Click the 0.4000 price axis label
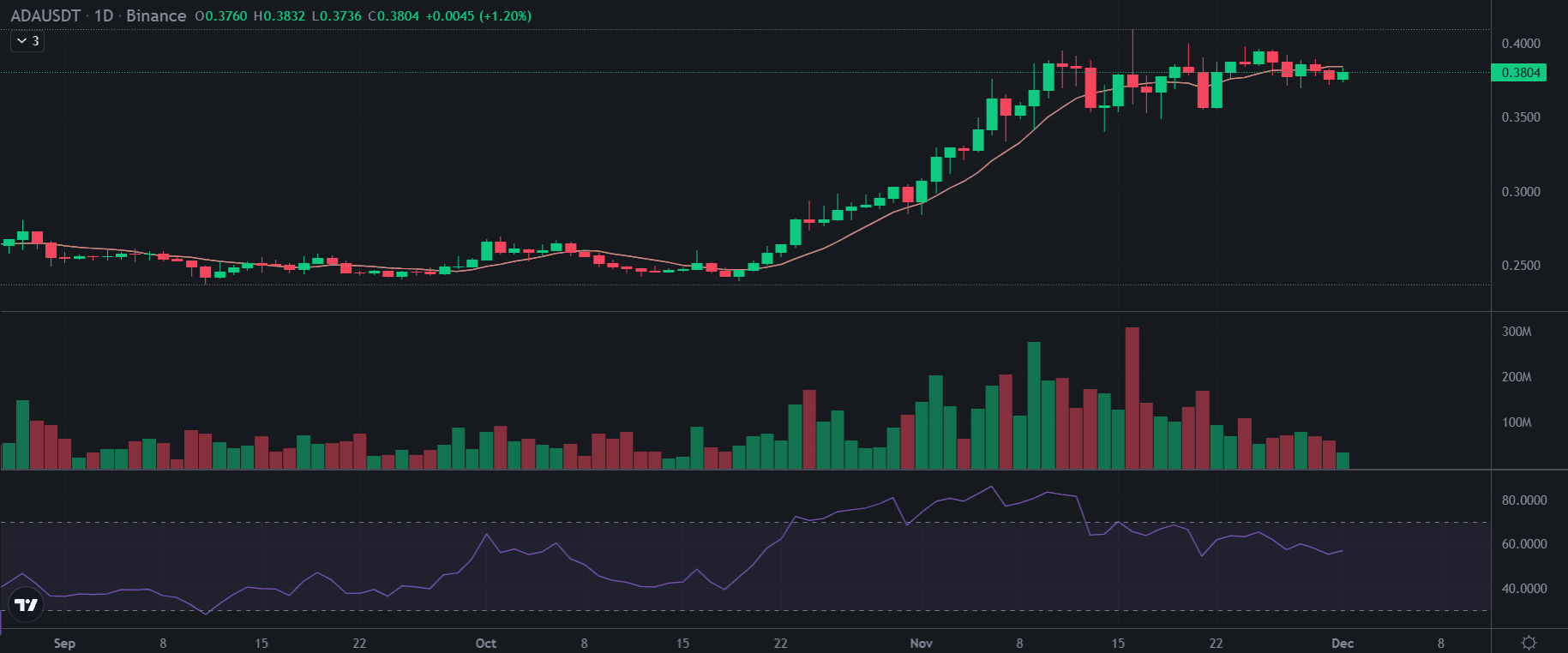Screen dimensions: 1568x653 click(x=1520, y=44)
